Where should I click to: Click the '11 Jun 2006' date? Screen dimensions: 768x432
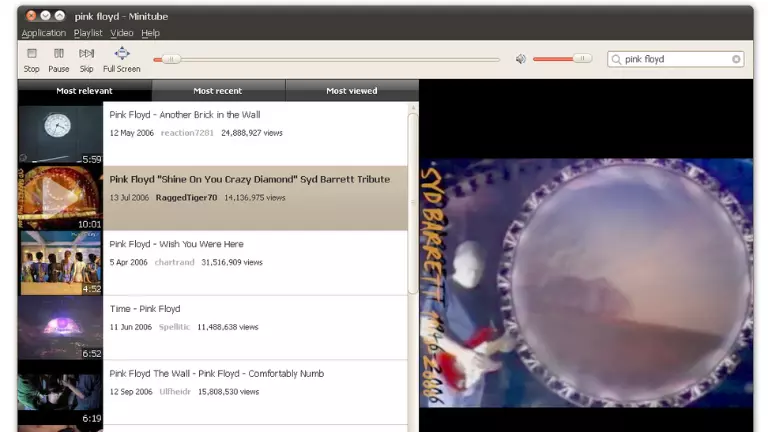click(131, 327)
